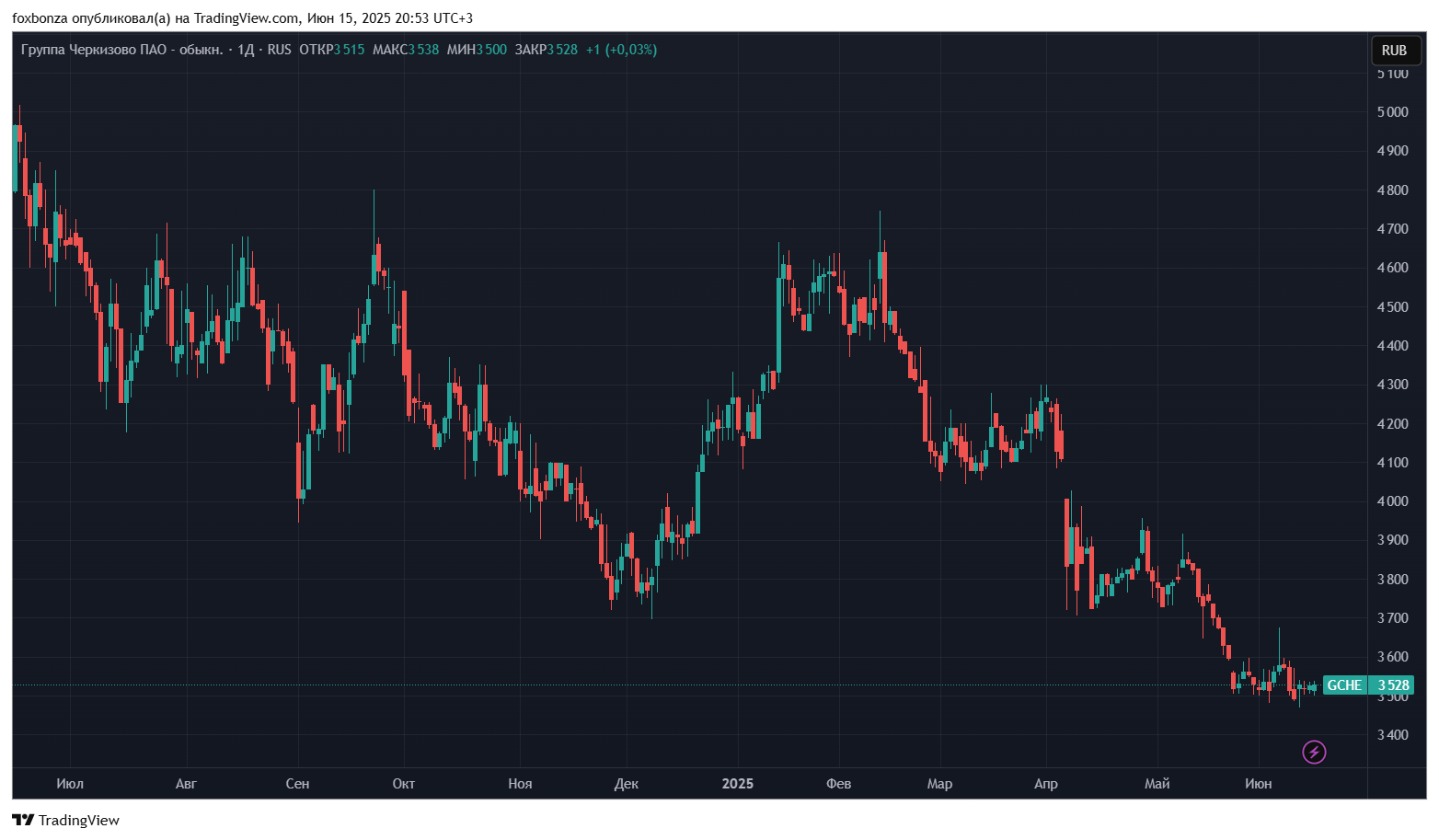Viewport: 1439px width, 840px height.
Task: Open the RUB currency selector
Action: click(x=1394, y=51)
